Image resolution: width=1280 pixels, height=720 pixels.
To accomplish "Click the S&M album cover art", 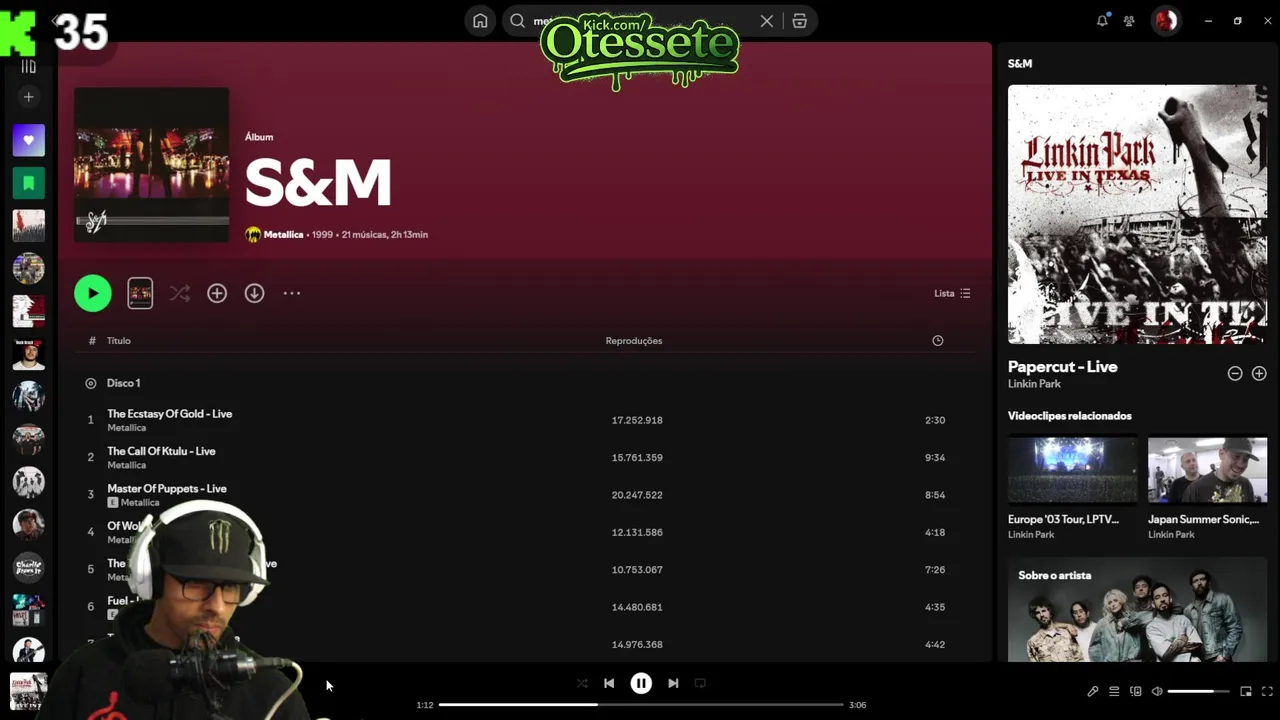I will coord(151,164).
